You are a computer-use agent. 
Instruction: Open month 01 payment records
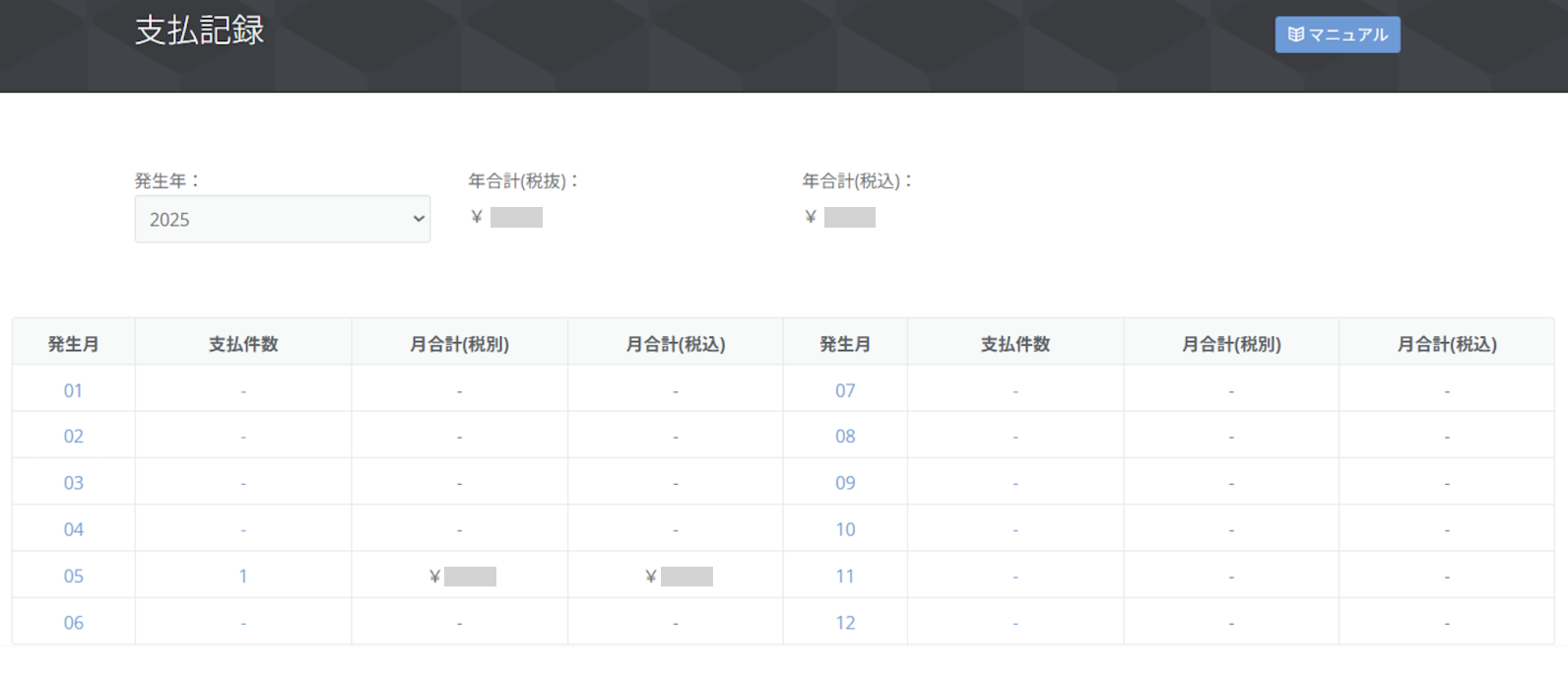pos(73,391)
